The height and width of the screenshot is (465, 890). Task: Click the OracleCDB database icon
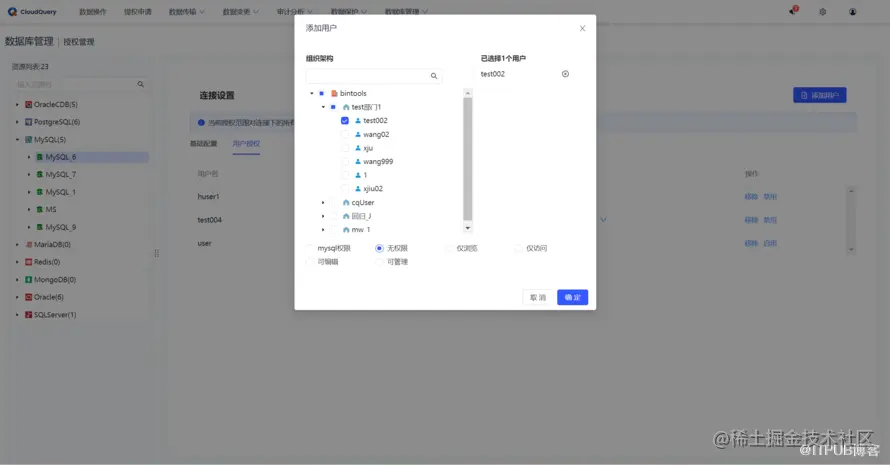pos(28,104)
